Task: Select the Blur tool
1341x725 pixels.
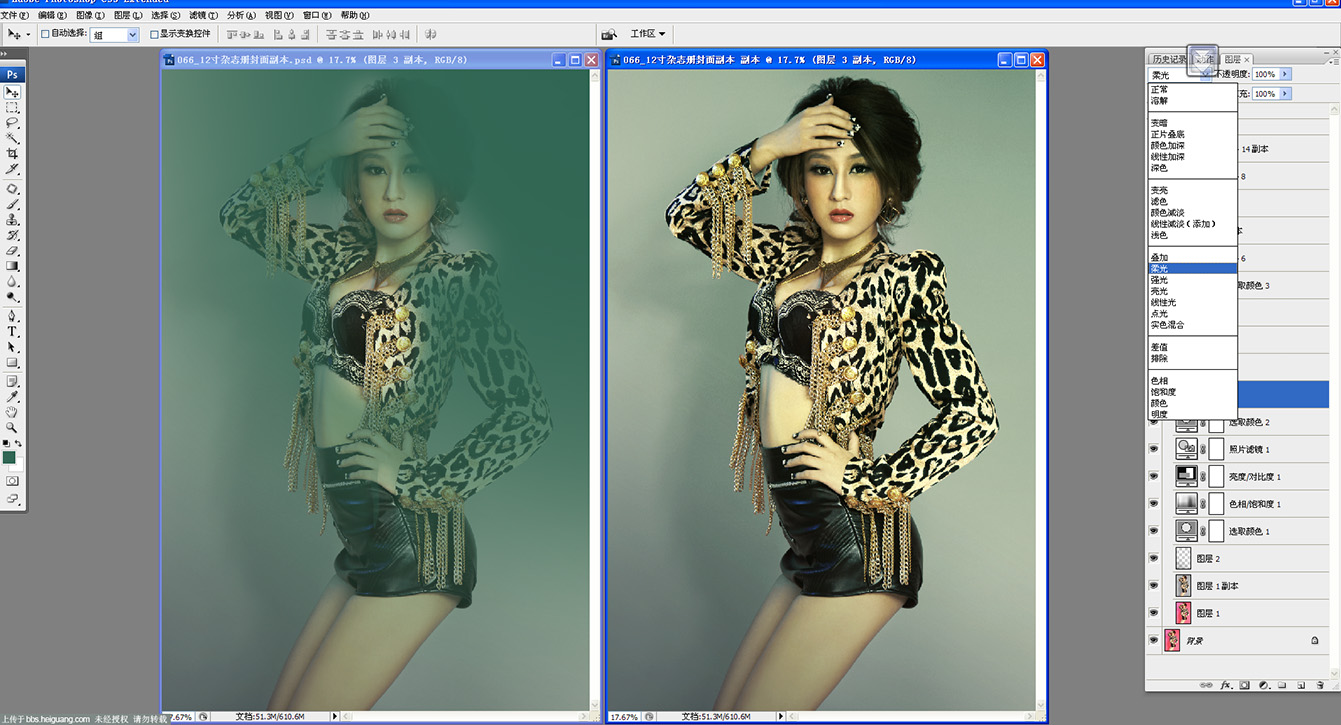Action: click(12, 282)
